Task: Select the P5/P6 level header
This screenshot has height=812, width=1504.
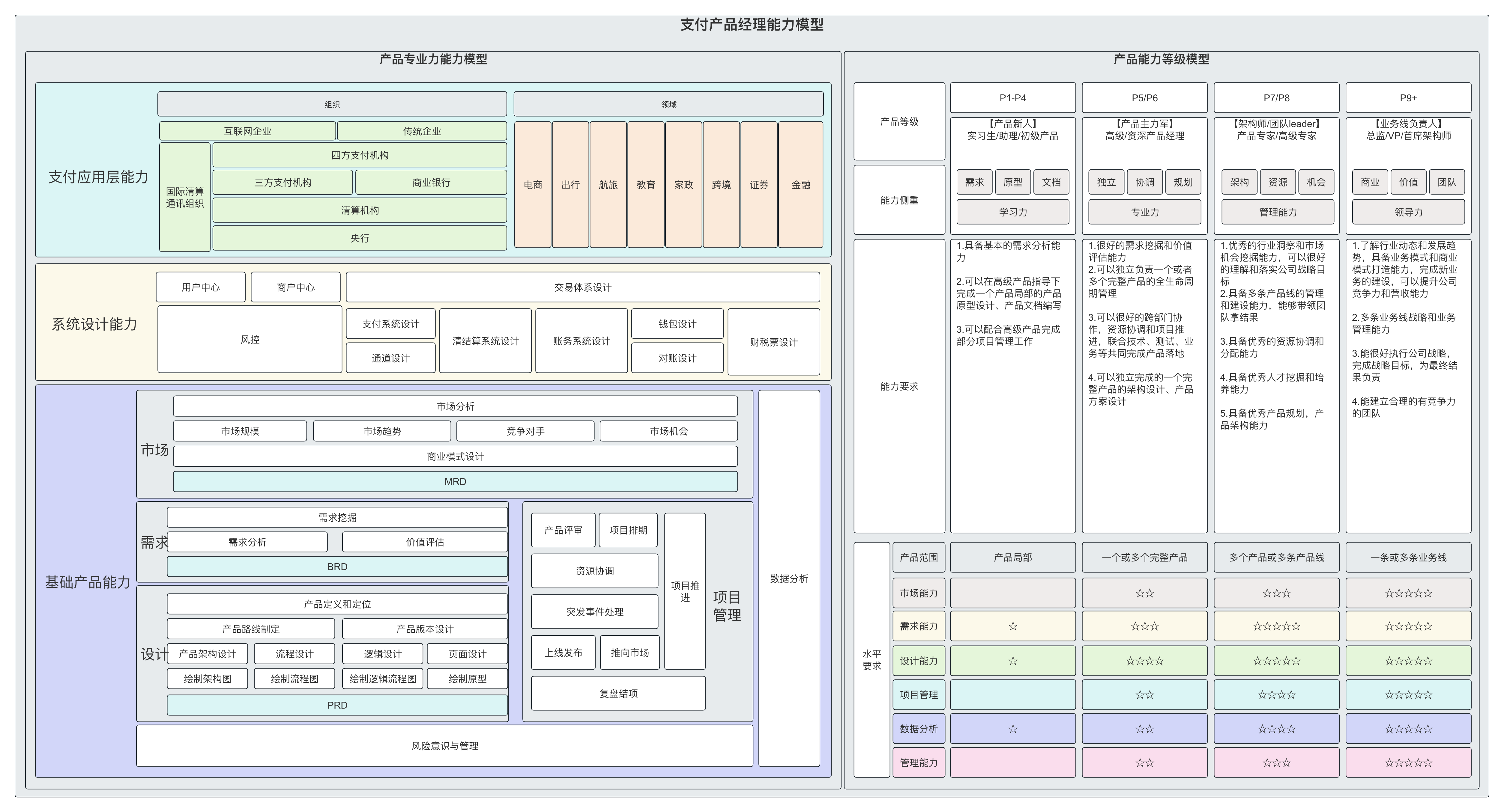Action: [x=1144, y=97]
